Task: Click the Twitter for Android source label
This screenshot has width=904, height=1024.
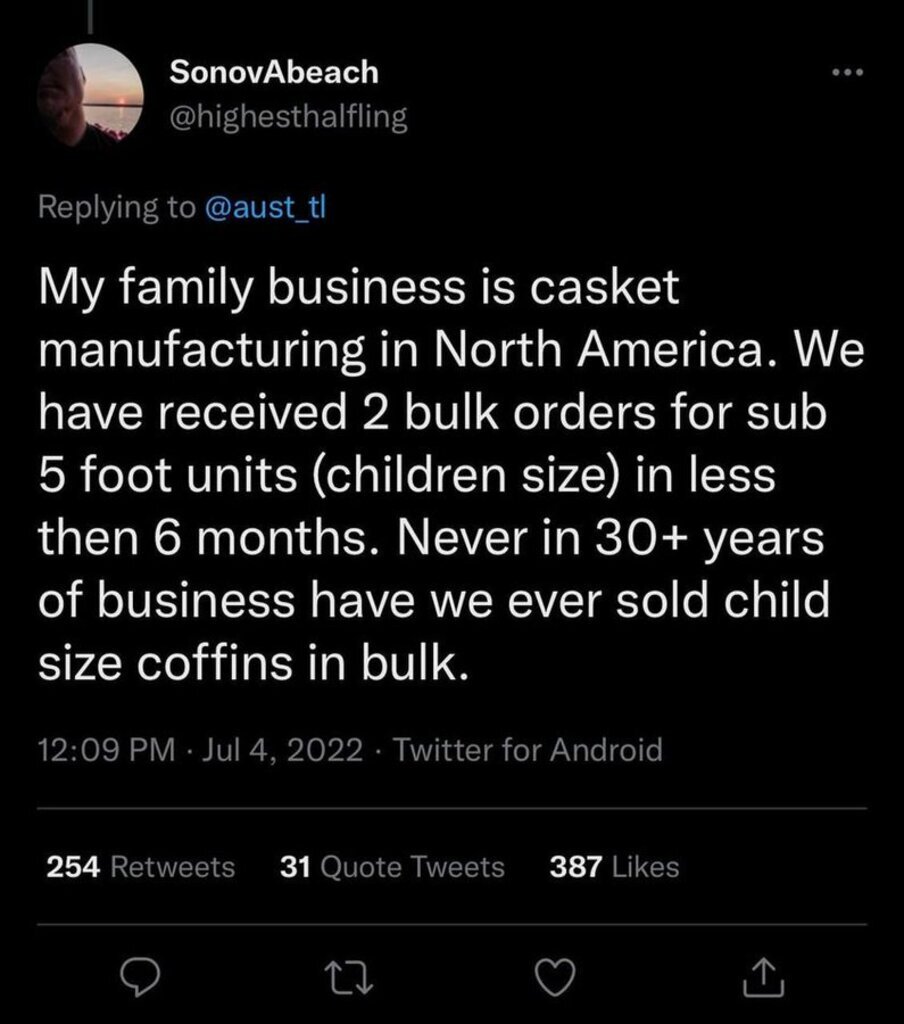Action: coord(528,749)
